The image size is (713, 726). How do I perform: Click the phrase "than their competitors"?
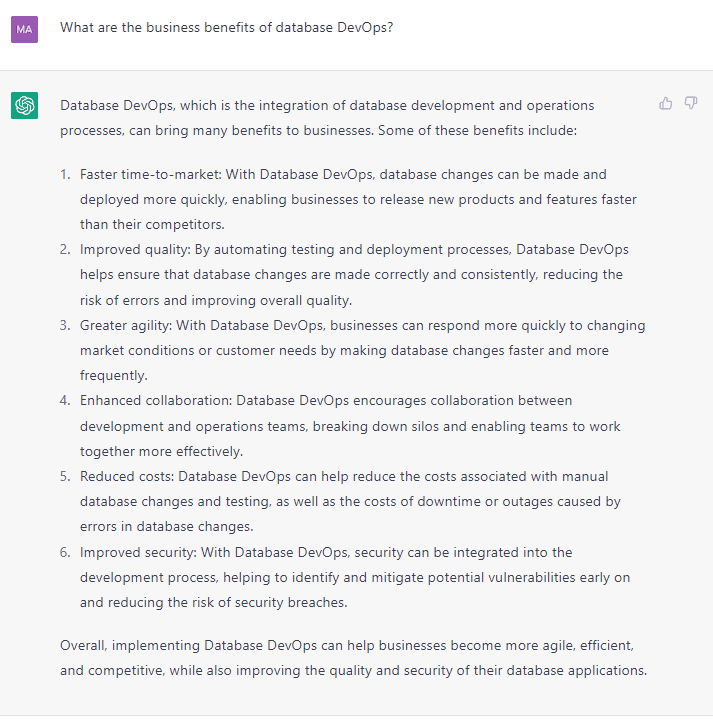tap(152, 224)
